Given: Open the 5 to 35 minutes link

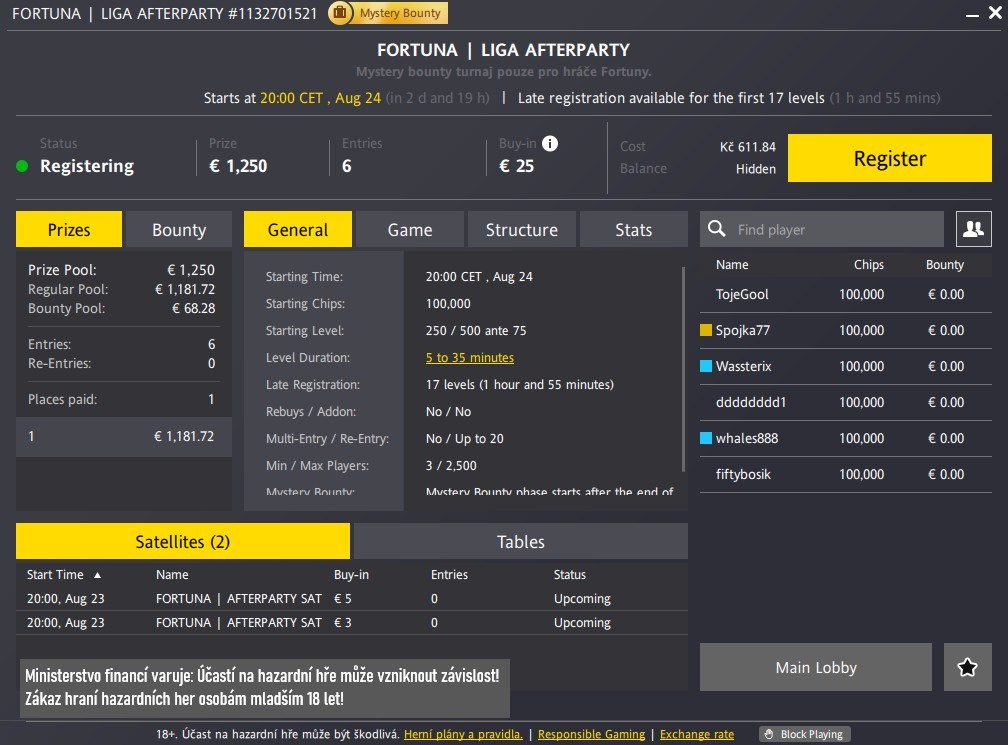Looking at the screenshot, I should point(469,357).
